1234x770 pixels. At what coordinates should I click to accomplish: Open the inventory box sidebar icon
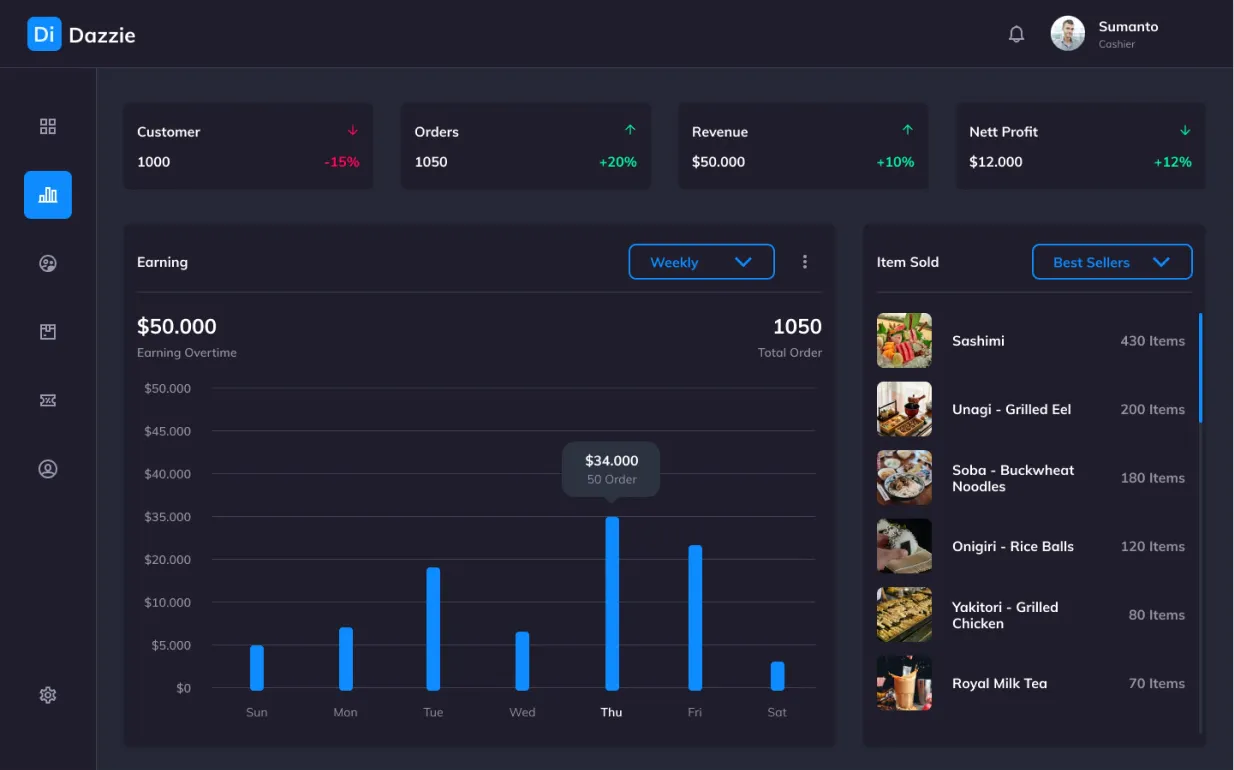tap(48, 332)
